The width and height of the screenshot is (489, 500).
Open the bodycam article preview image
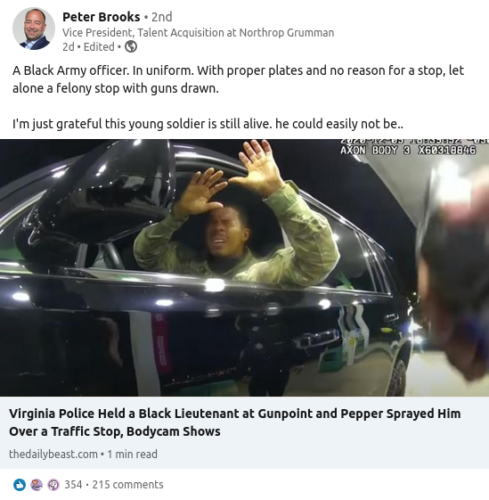pyautogui.click(x=244, y=268)
